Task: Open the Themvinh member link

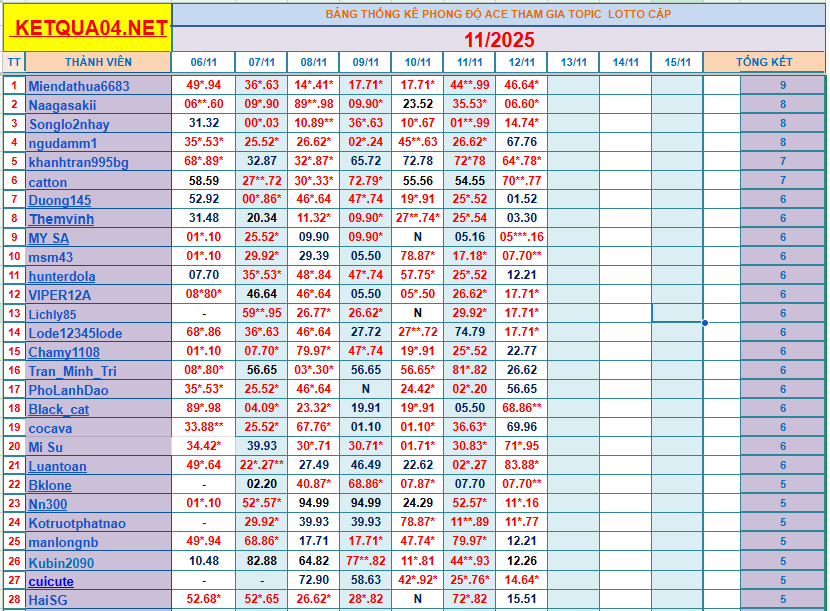Action: pyautogui.click(x=60, y=219)
